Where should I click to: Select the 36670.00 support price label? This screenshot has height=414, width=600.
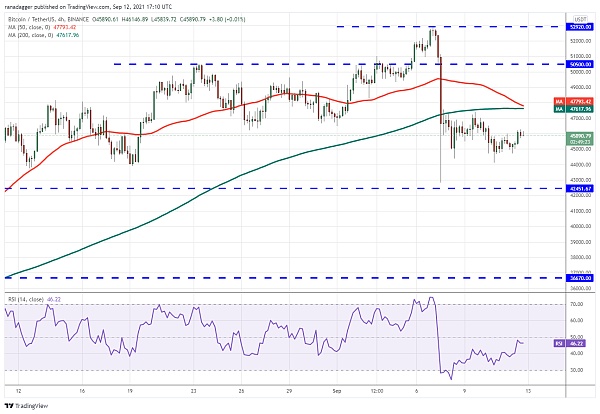[580, 278]
